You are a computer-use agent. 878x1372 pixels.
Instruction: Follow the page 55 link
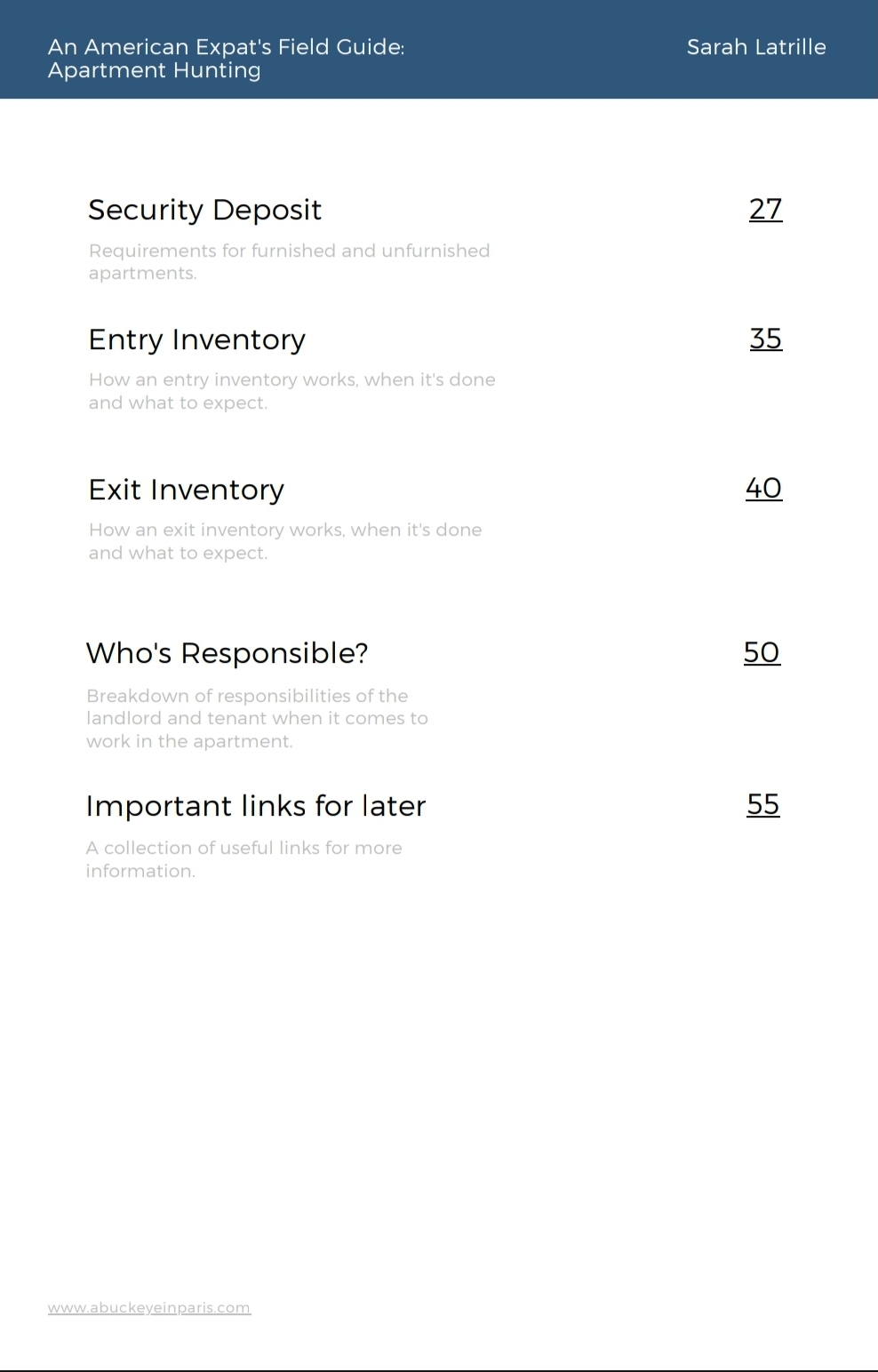click(x=762, y=804)
